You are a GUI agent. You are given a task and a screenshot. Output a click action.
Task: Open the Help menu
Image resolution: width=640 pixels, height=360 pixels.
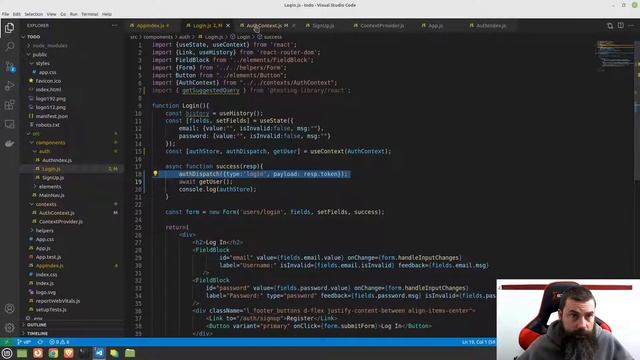(107, 14)
